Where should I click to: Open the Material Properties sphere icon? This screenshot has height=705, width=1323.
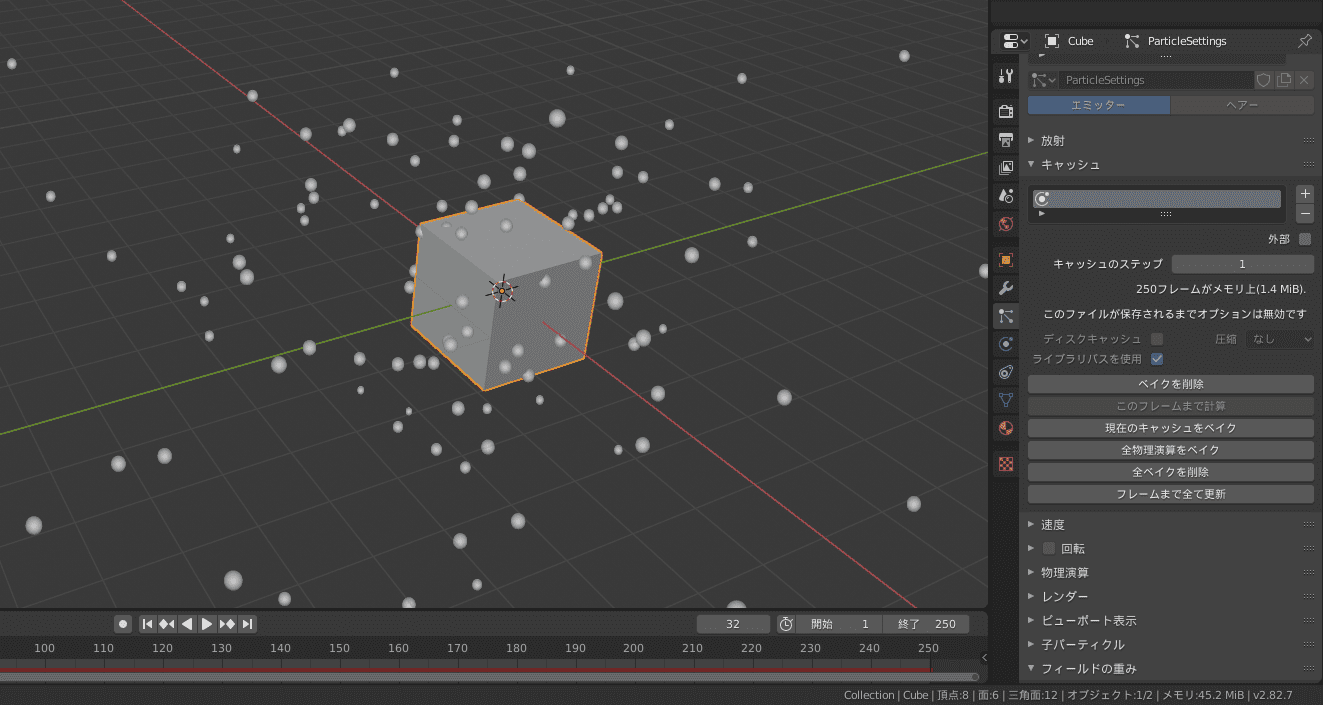coord(1005,428)
